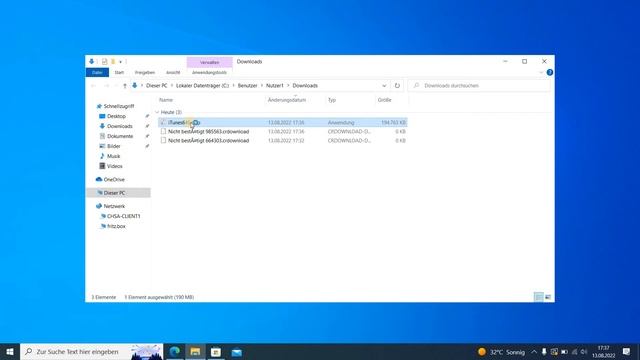Sort by the Name column header
Screen dimensions: 640x360
click(x=166, y=100)
